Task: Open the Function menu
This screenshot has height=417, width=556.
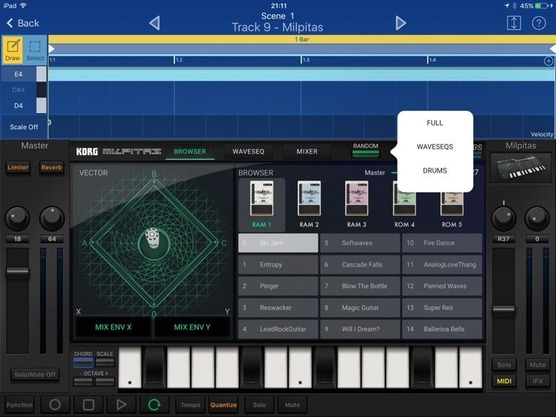Action: [20, 405]
